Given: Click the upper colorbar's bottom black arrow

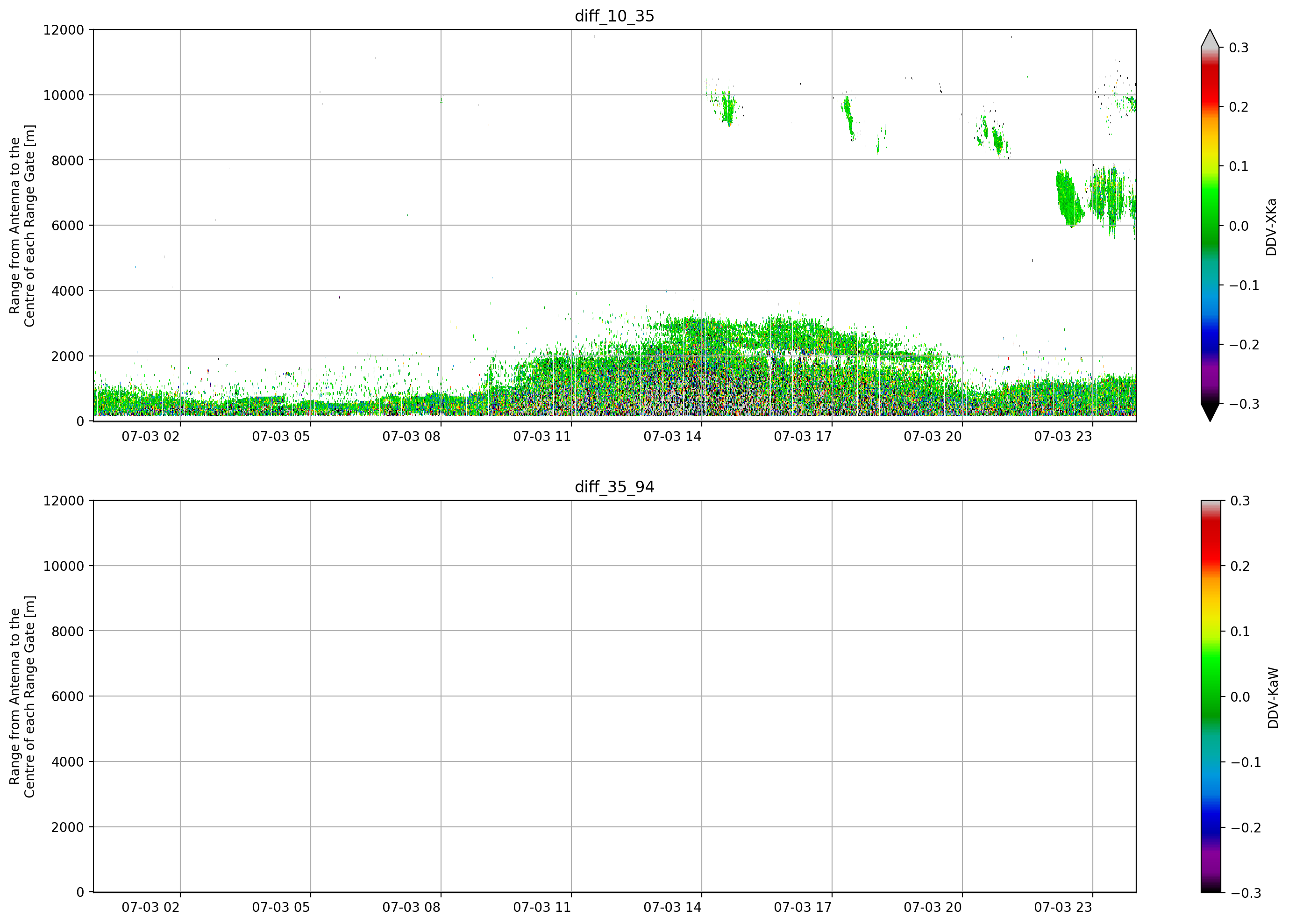Looking at the screenshot, I should 1210,412.
